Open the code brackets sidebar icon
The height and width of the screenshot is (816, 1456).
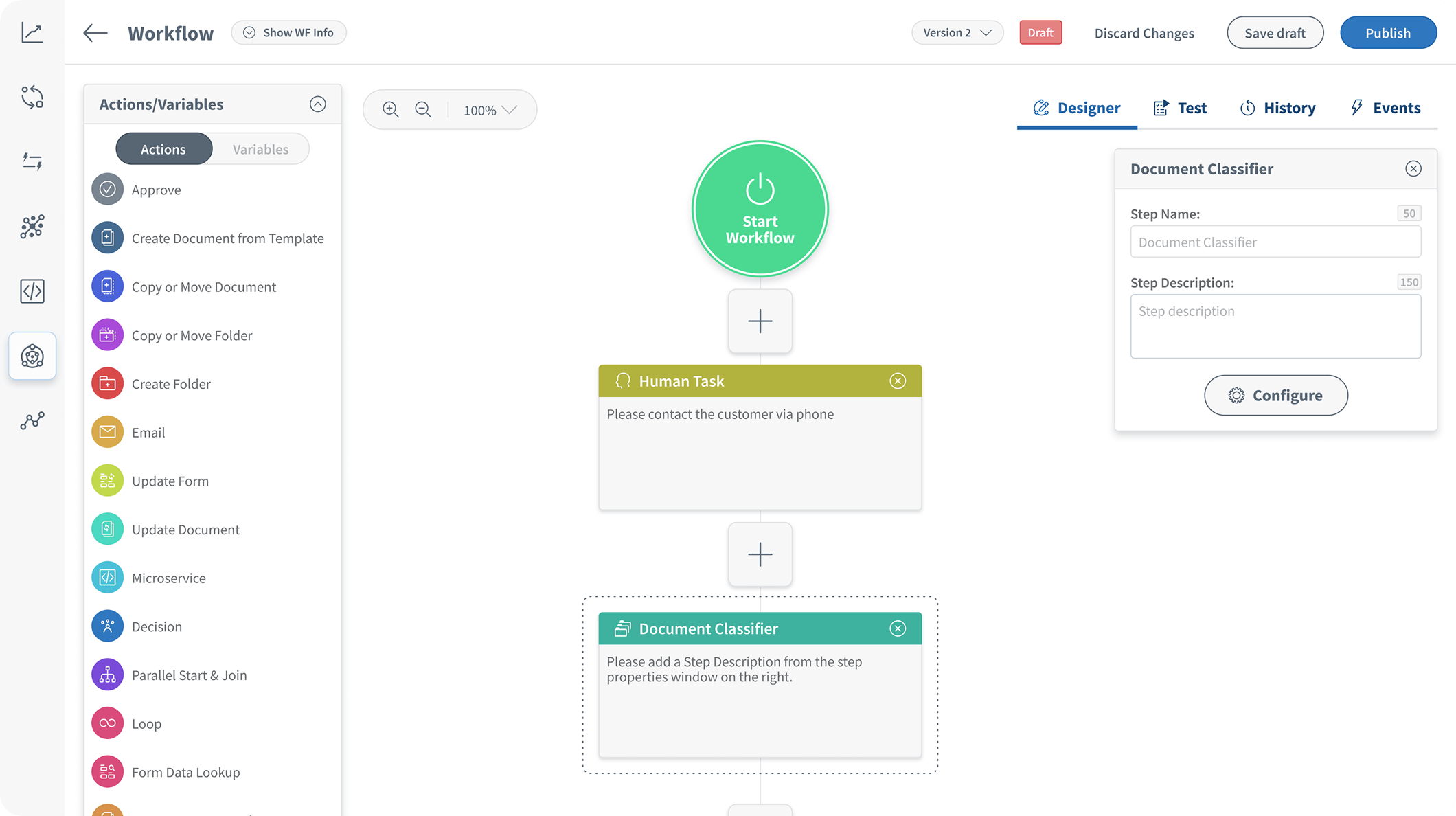(32, 291)
